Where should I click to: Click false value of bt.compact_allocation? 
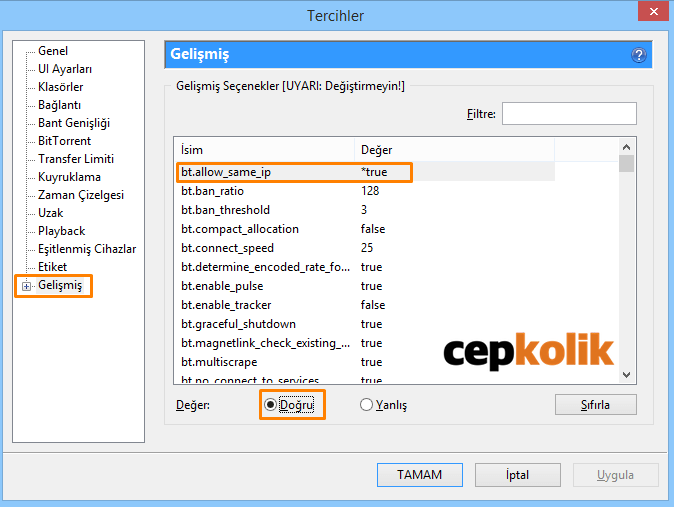373,229
